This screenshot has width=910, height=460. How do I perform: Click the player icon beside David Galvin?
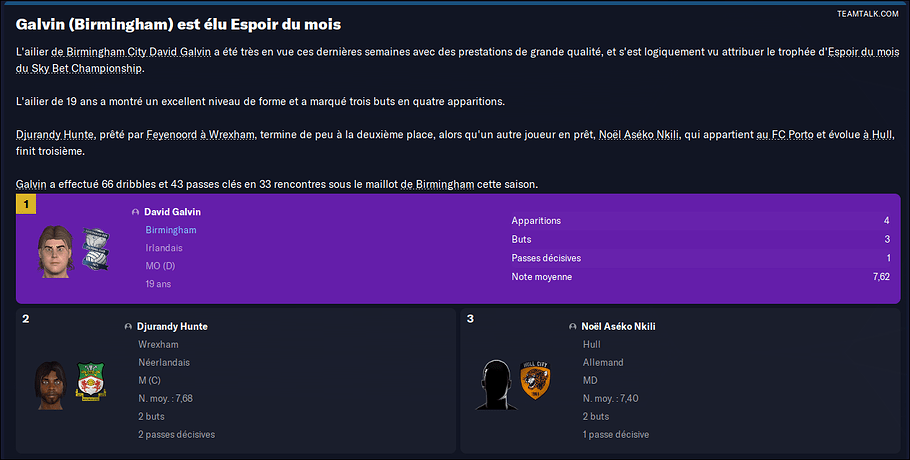coord(135,212)
